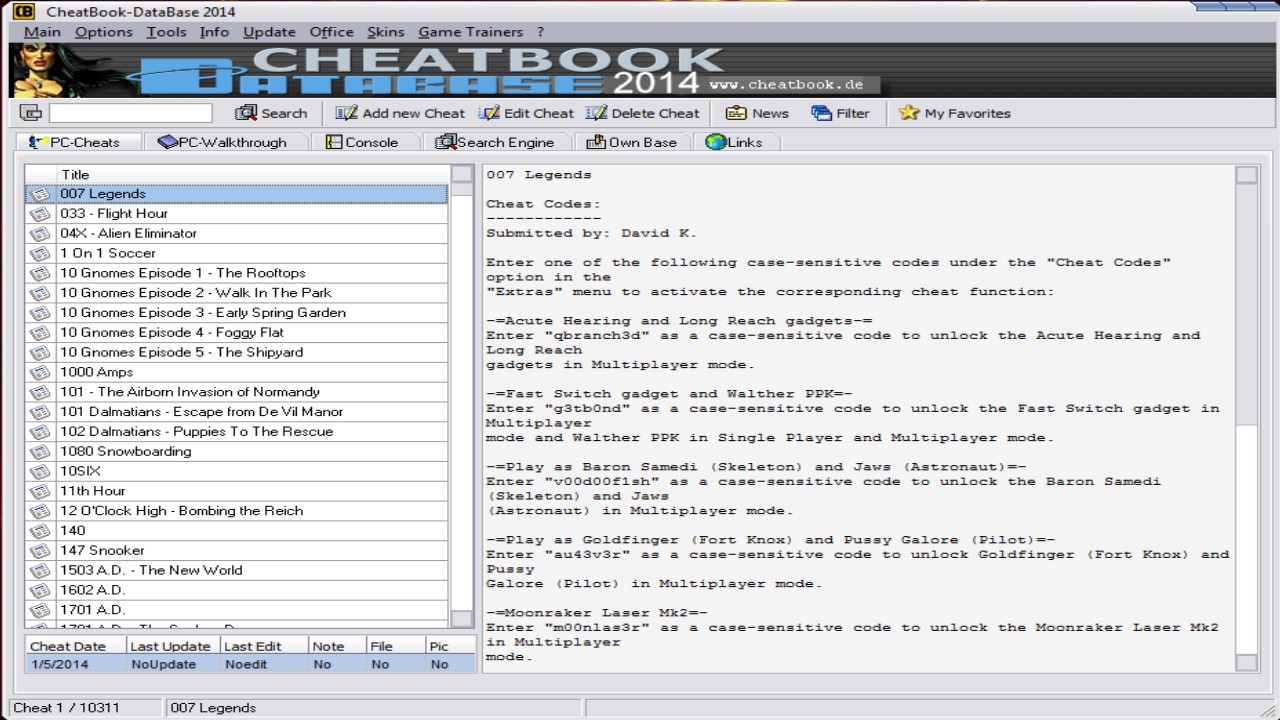
Task: Click the search text input field
Action: [x=130, y=113]
